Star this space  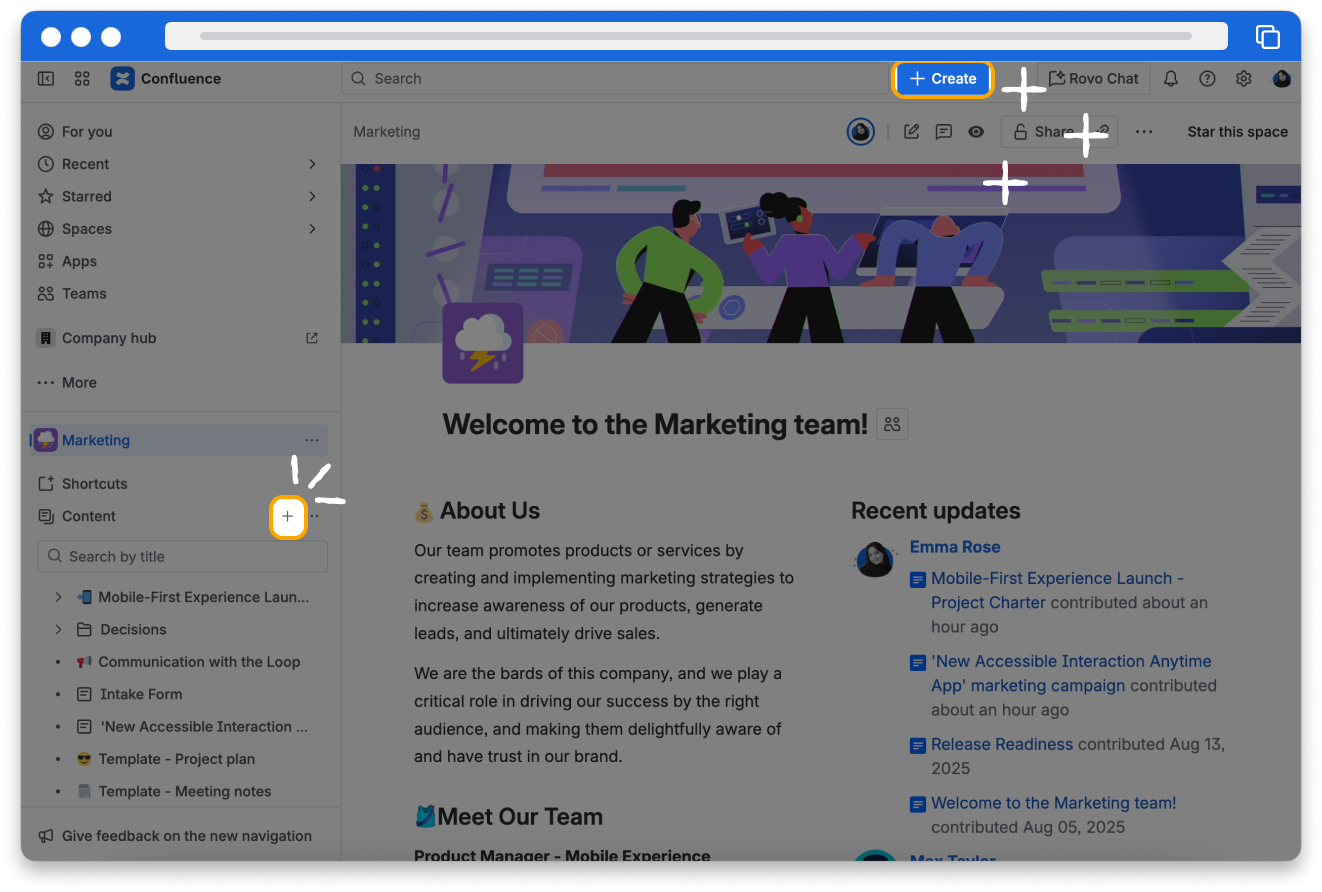click(1237, 132)
